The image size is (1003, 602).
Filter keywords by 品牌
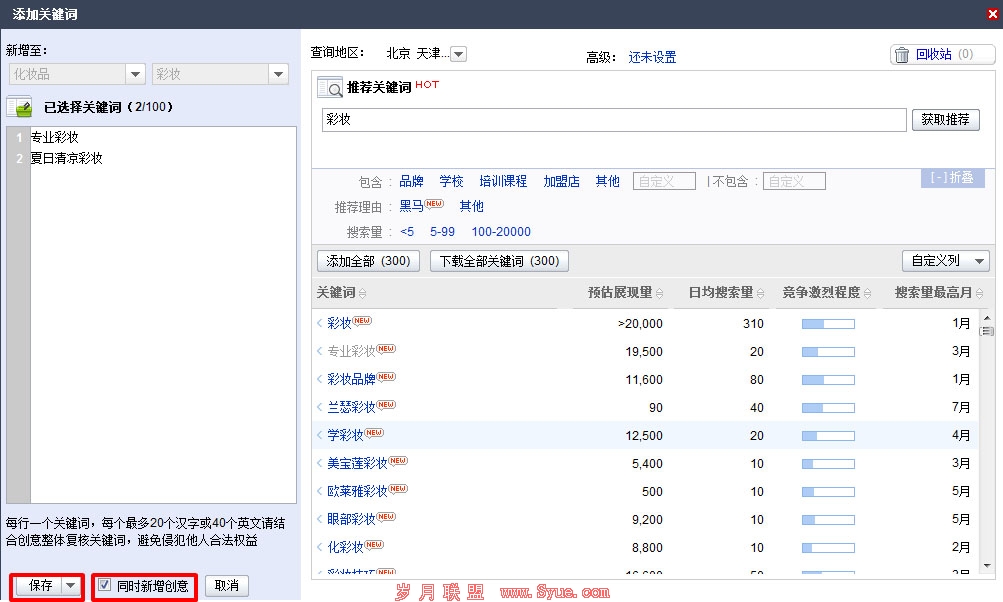(x=411, y=181)
